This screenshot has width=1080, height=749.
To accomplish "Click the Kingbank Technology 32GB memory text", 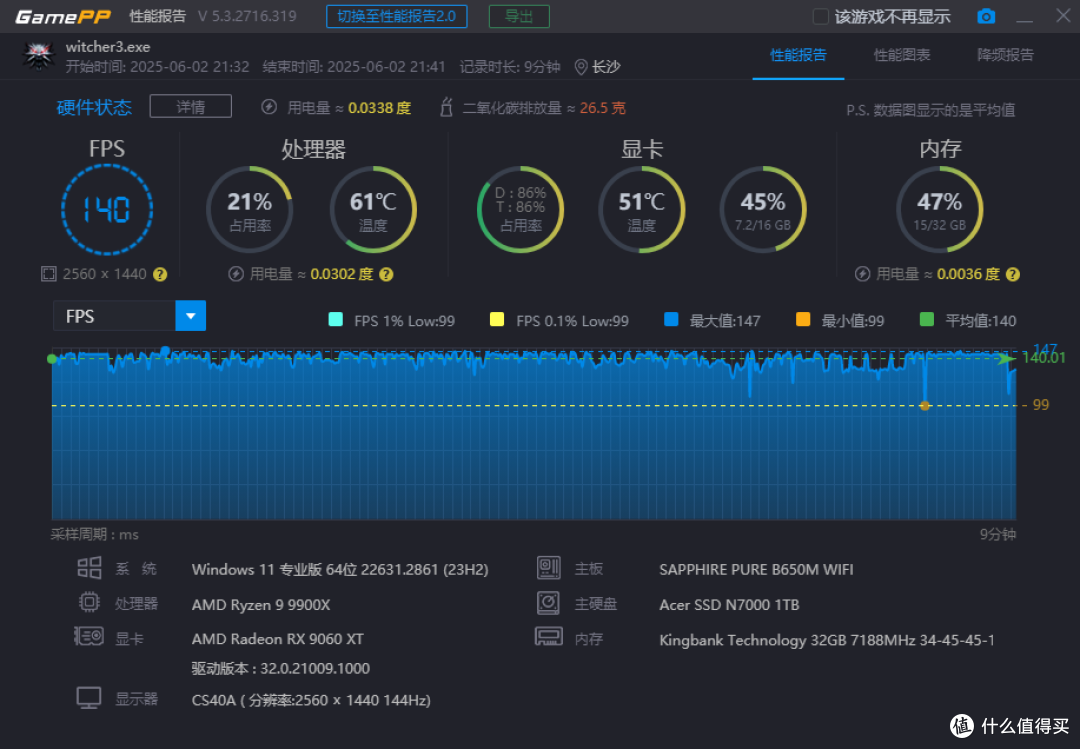I will coord(827,640).
